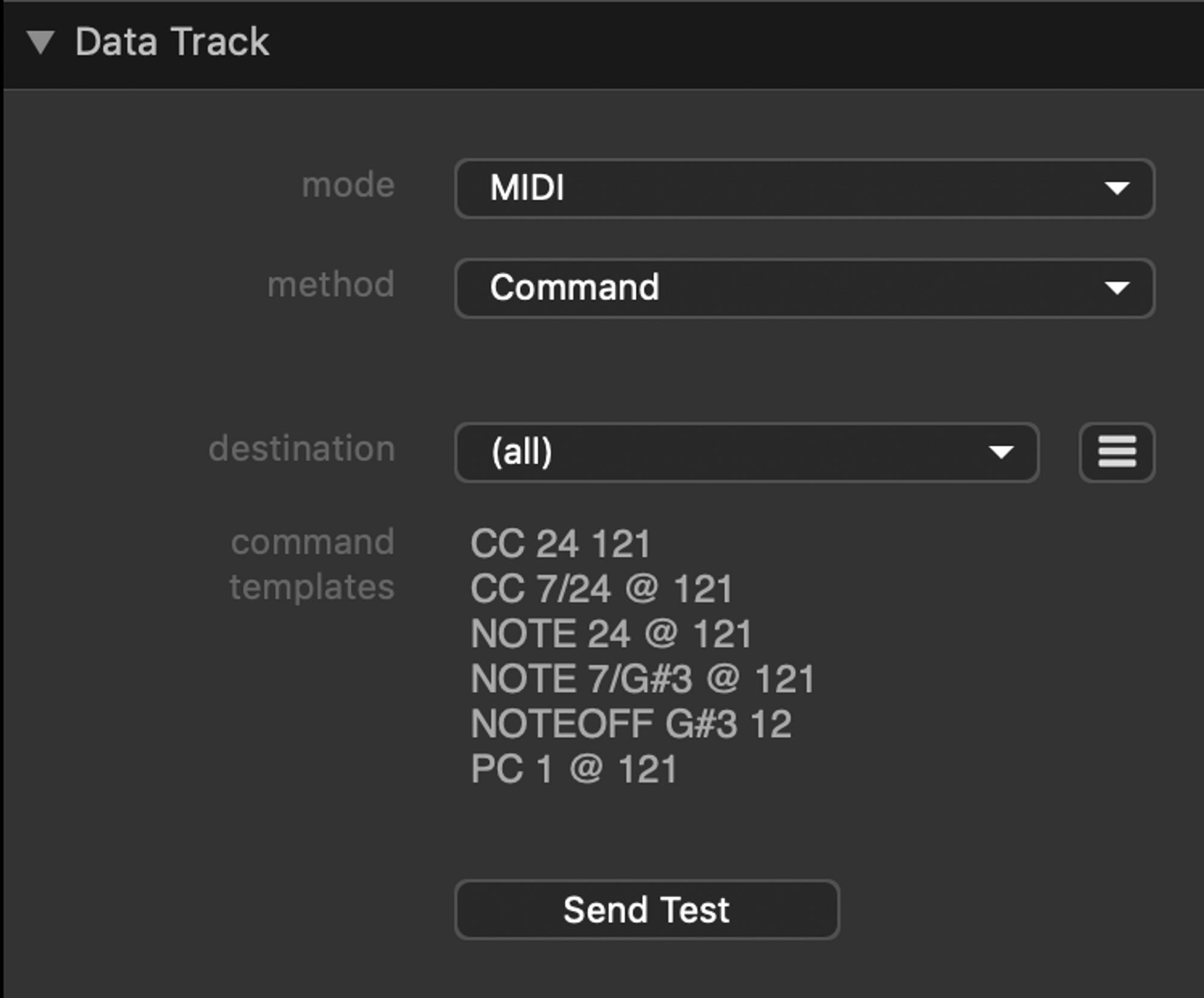Click the command templates label
The image size is (1204, 998).
pos(312,564)
